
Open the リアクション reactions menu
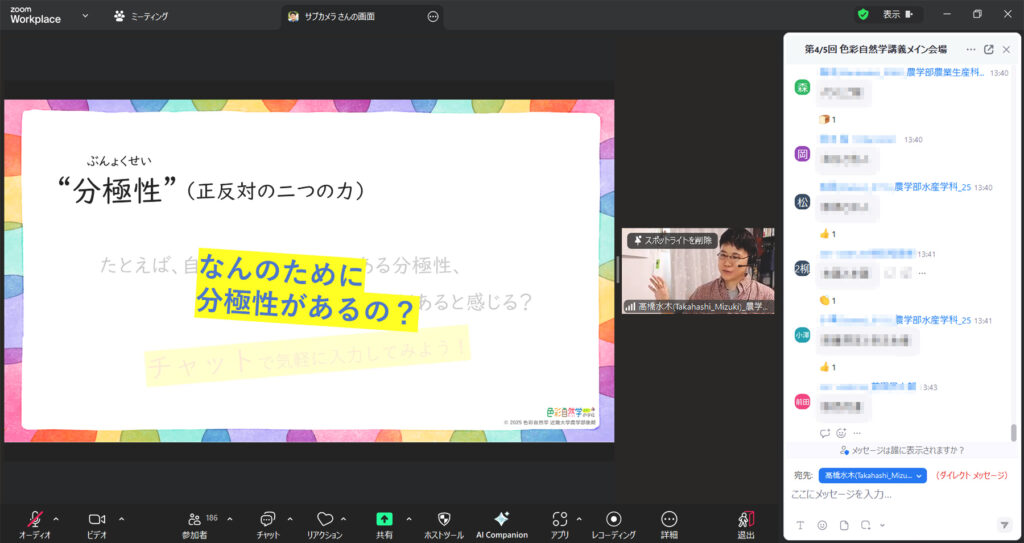coord(324,520)
